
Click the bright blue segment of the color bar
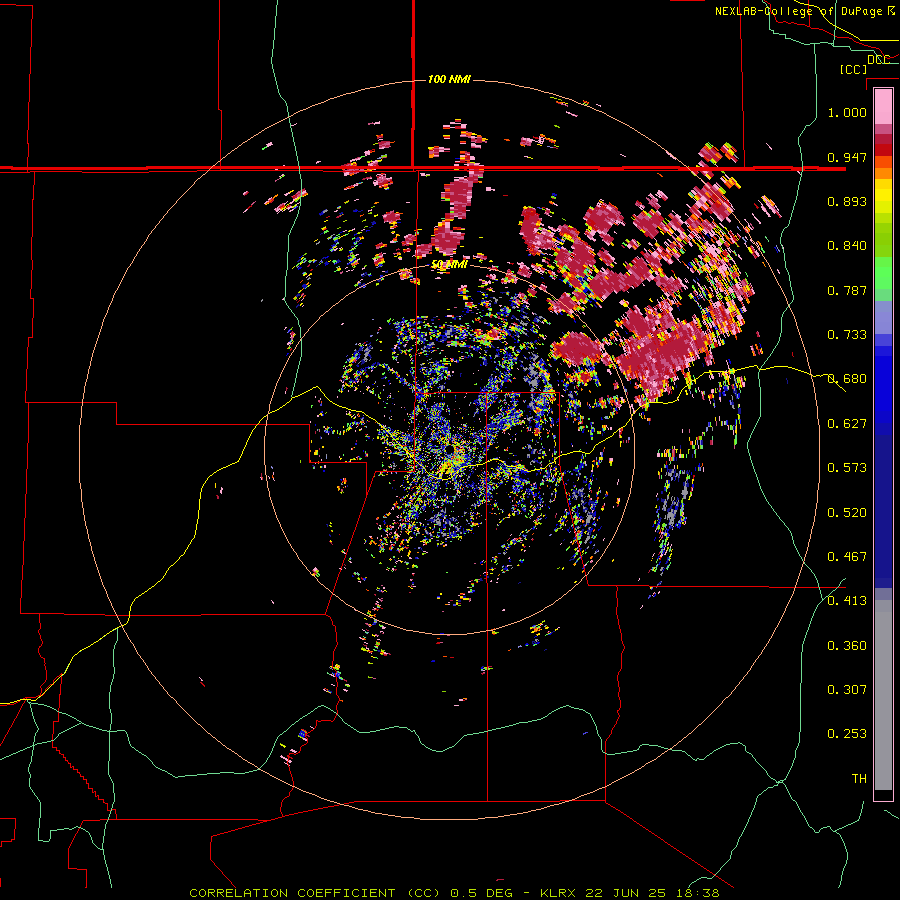pos(883,390)
